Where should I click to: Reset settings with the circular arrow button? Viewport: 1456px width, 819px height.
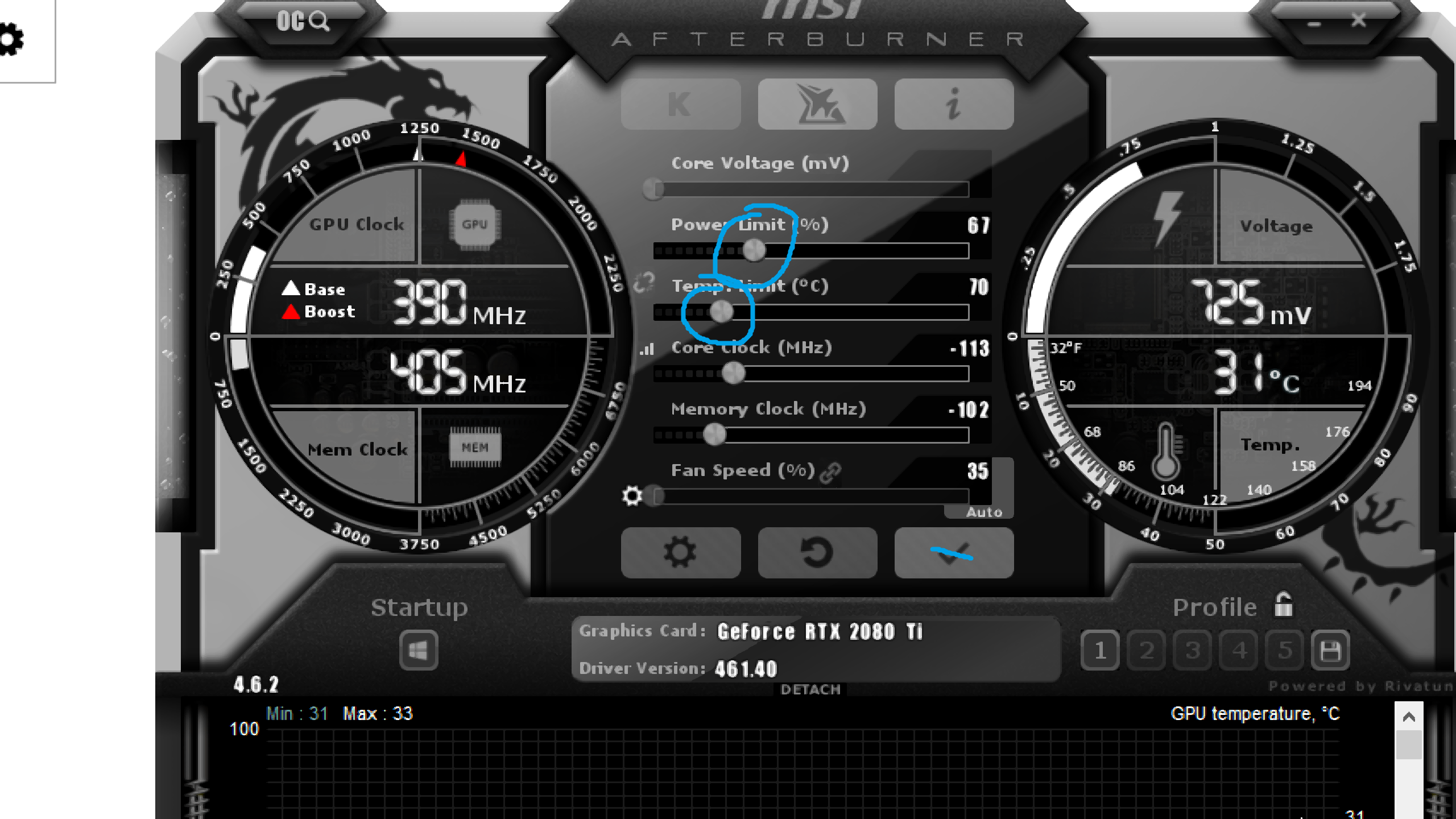click(817, 553)
